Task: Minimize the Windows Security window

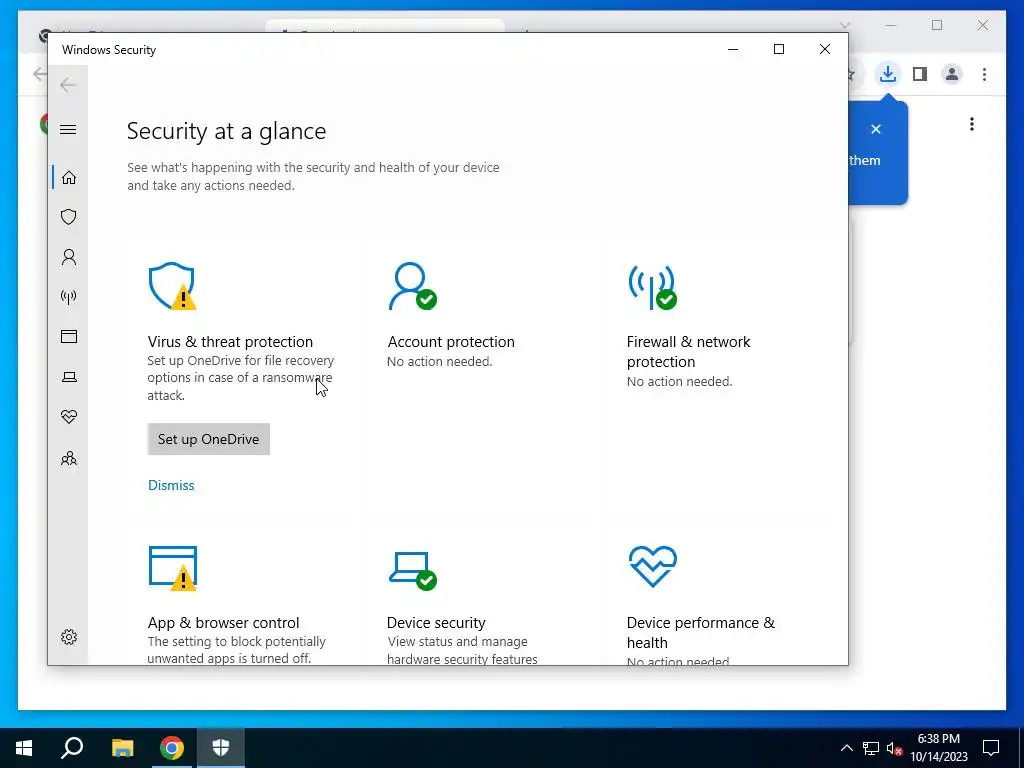Action: click(x=733, y=49)
